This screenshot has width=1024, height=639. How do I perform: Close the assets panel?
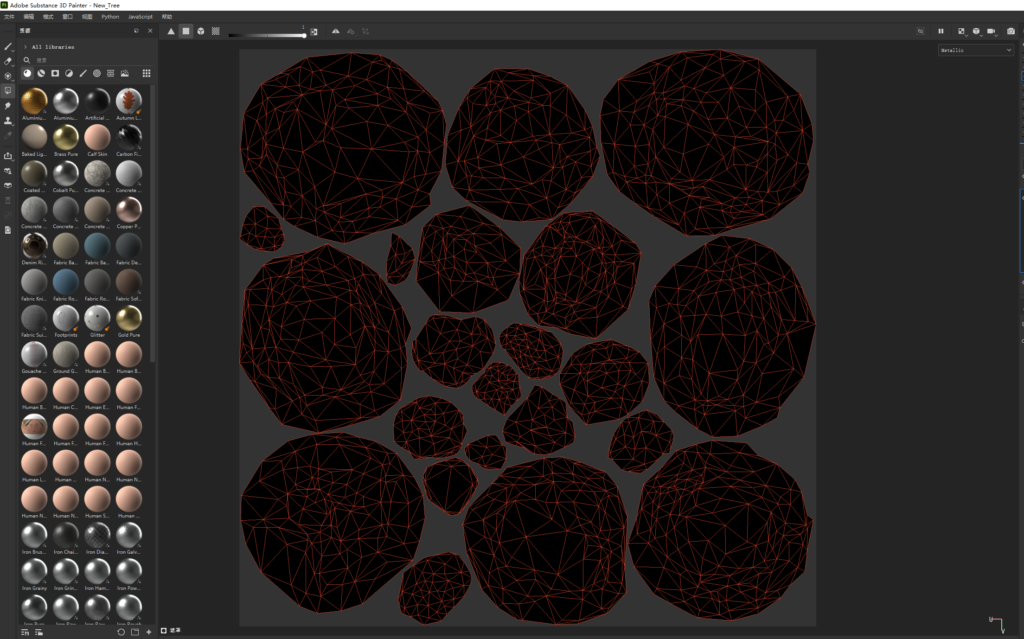click(x=150, y=31)
